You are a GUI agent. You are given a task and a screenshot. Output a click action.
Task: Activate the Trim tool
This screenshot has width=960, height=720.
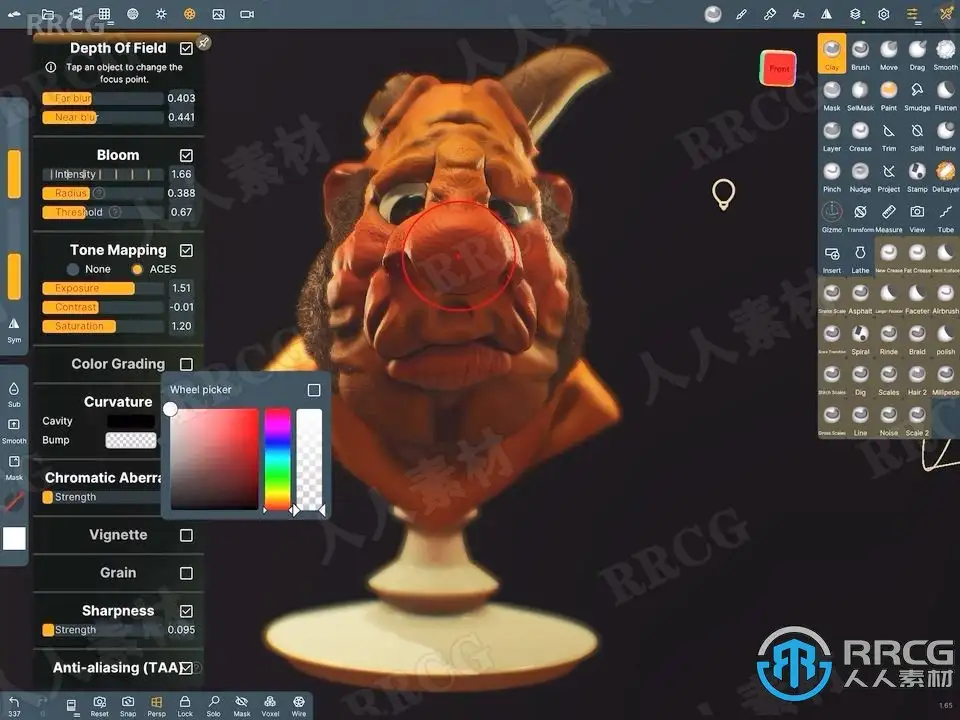pyautogui.click(x=888, y=135)
